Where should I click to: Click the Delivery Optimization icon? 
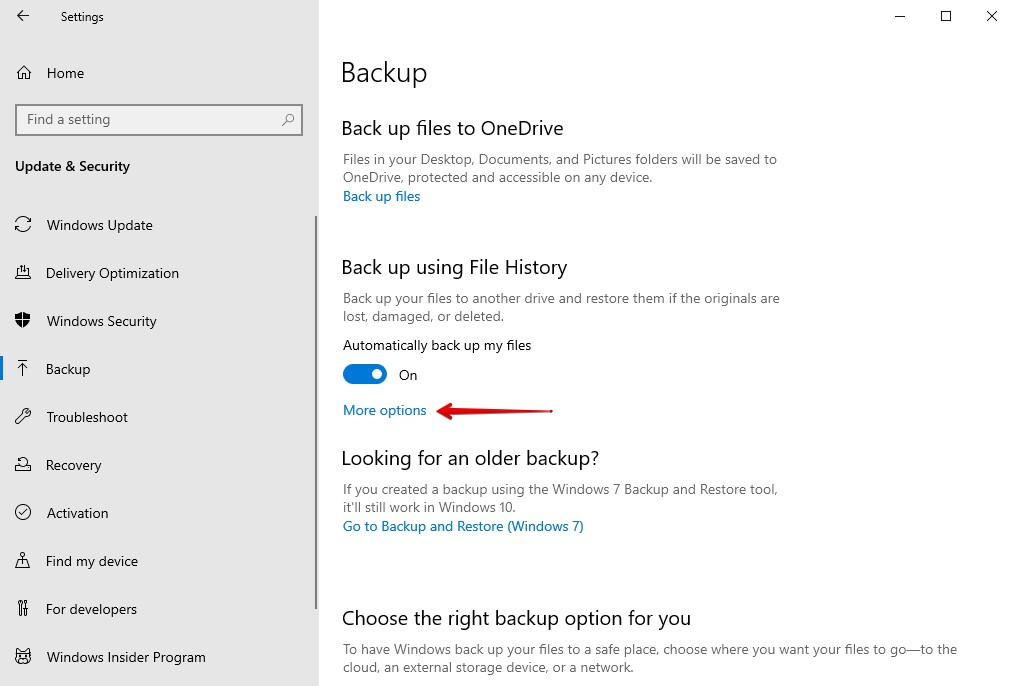[23, 273]
